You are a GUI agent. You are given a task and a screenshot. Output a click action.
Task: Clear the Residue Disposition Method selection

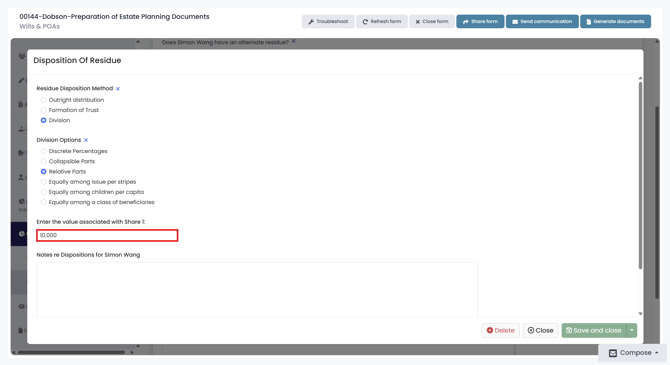[x=118, y=88]
